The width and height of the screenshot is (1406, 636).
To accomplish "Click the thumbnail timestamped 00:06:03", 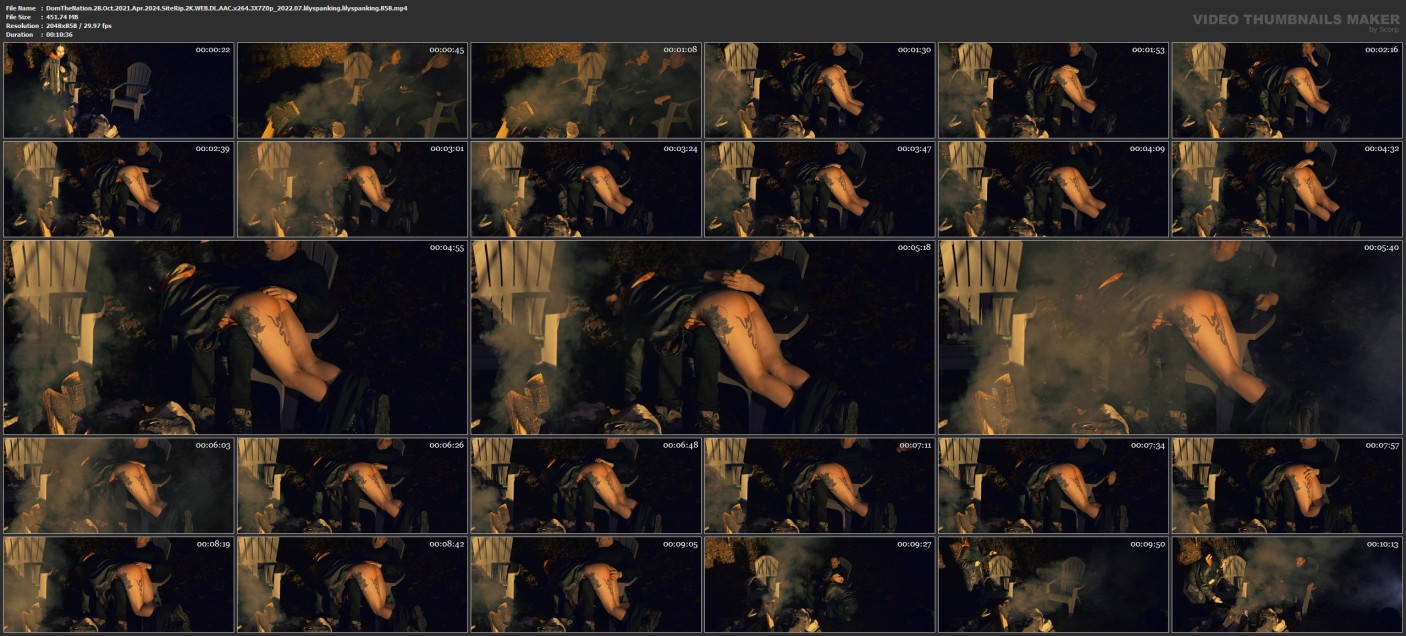I will pos(119,485).
